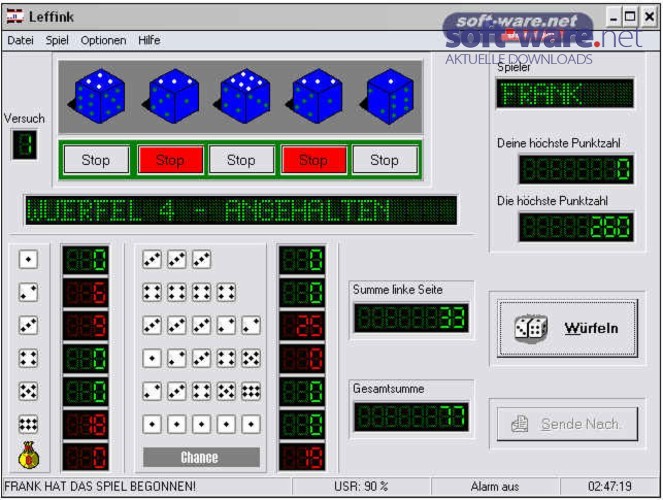663x500 pixels.
Task: Pick the fours die icon in the left column
Action: 28,358
